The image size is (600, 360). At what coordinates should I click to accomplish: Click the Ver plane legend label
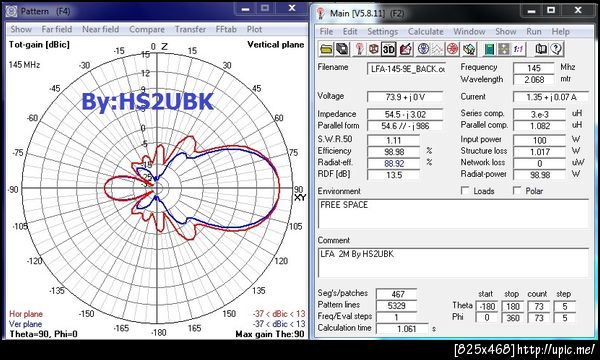[25, 324]
